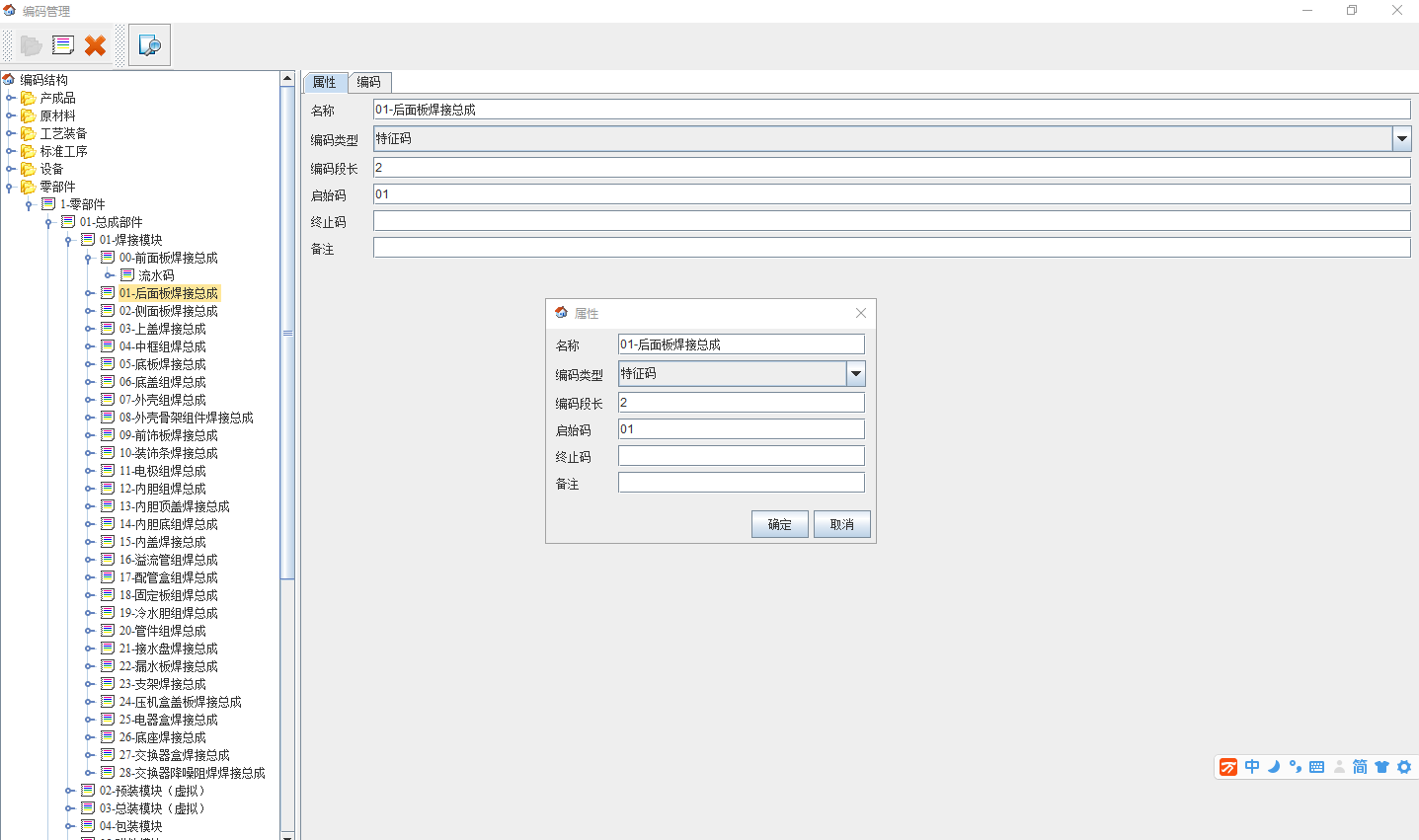Toggle the punctuation mode on the input method bar
Screen dimensions: 1419x840
[x=1296, y=767]
